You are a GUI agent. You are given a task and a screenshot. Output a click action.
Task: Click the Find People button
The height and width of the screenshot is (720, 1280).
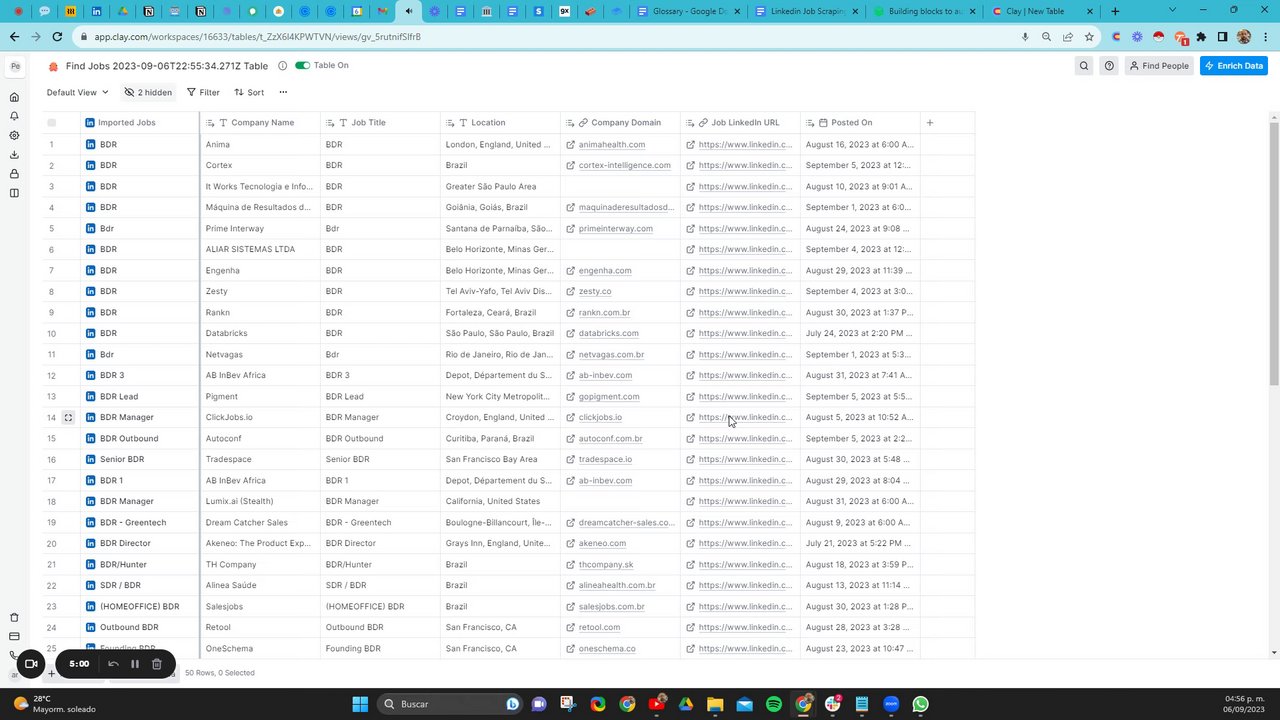(x=1160, y=66)
